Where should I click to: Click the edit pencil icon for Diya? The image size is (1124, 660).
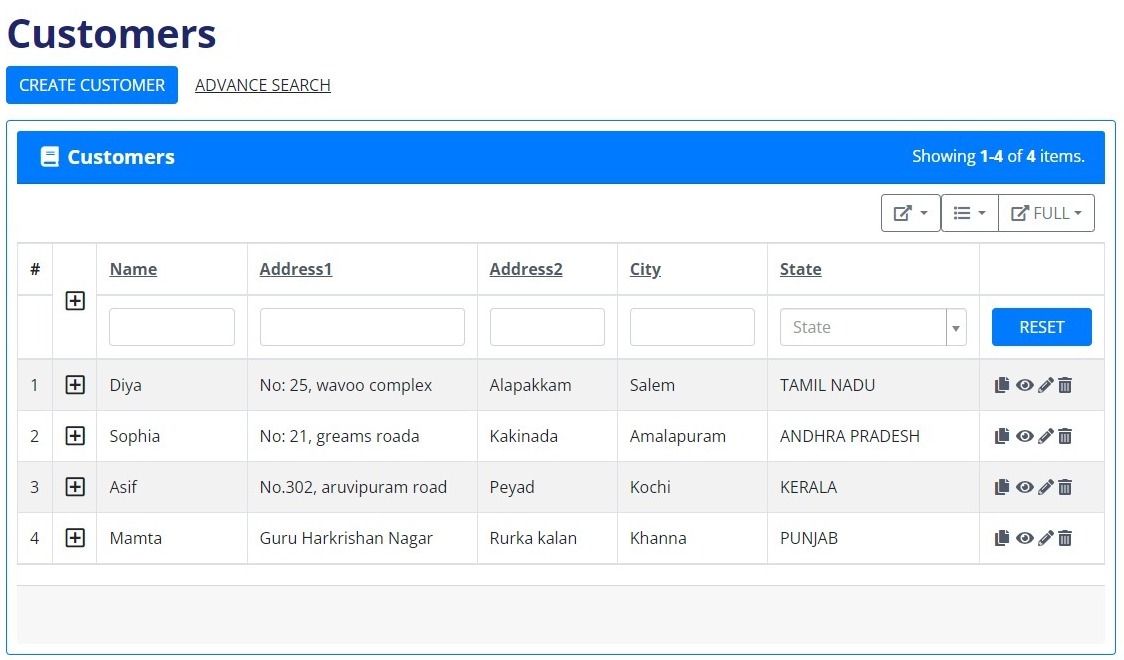point(1046,385)
